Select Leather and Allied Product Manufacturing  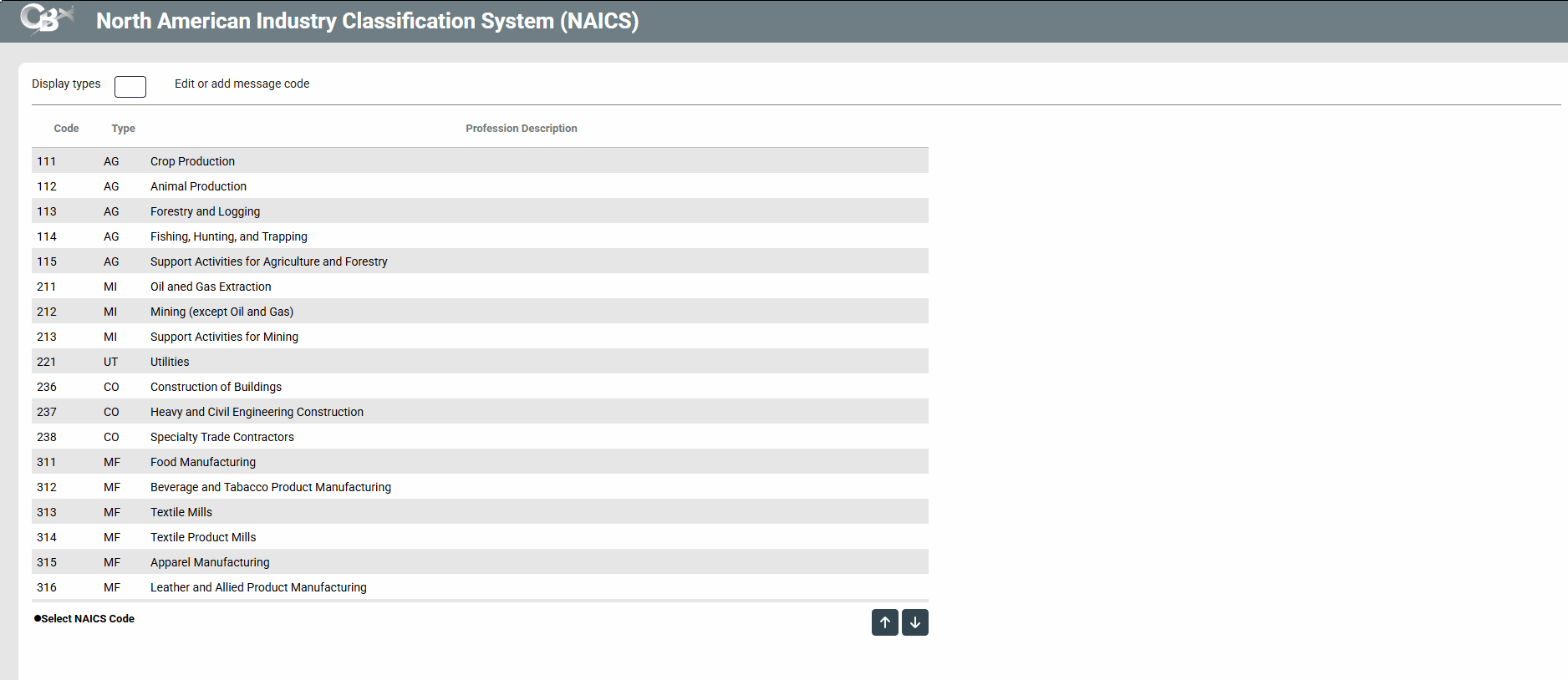tap(258, 587)
